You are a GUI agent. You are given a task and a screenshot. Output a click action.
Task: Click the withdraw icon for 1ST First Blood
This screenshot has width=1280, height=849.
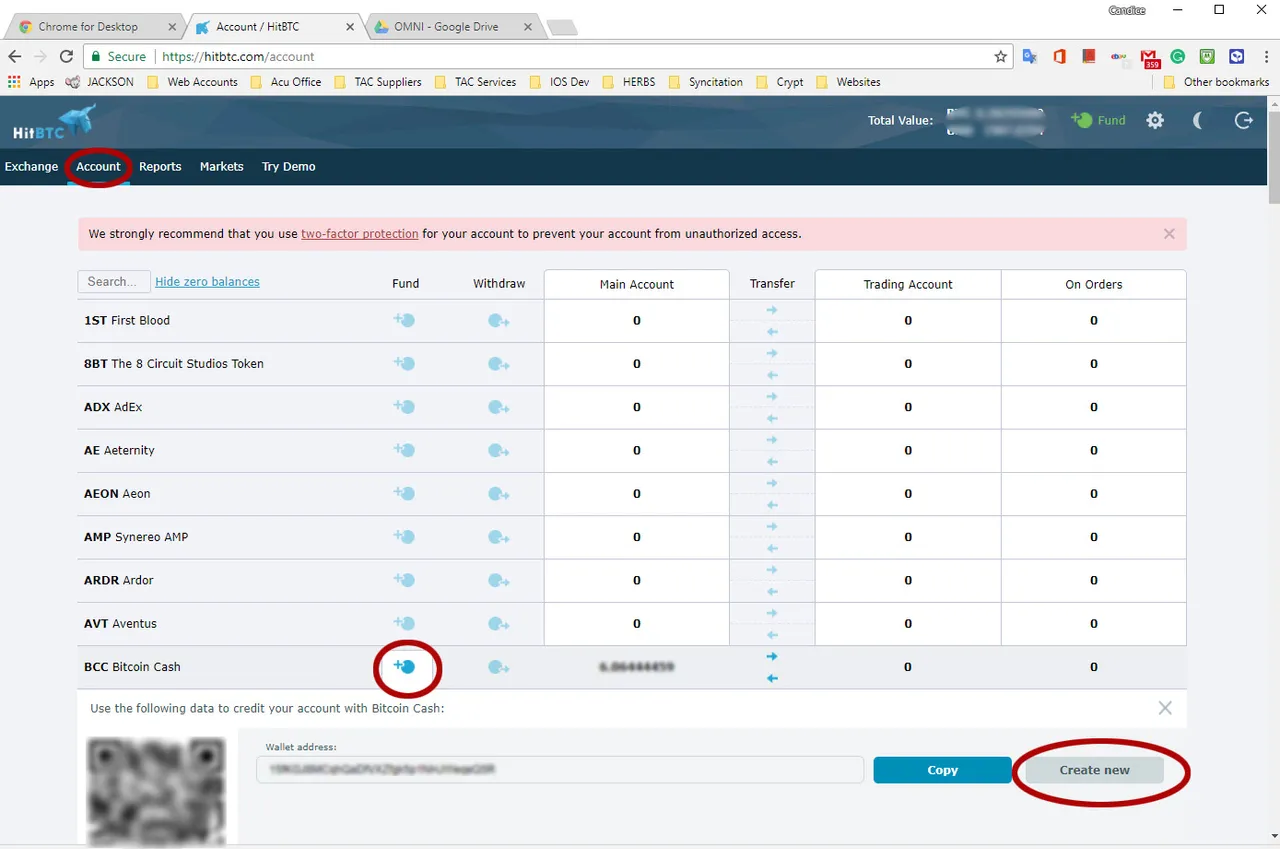pyautogui.click(x=499, y=321)
